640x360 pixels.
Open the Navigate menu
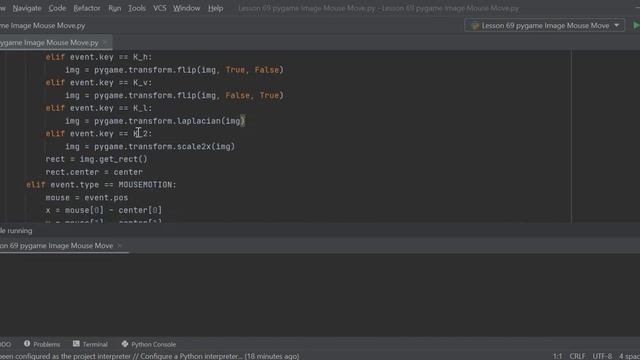pos(27,8)
